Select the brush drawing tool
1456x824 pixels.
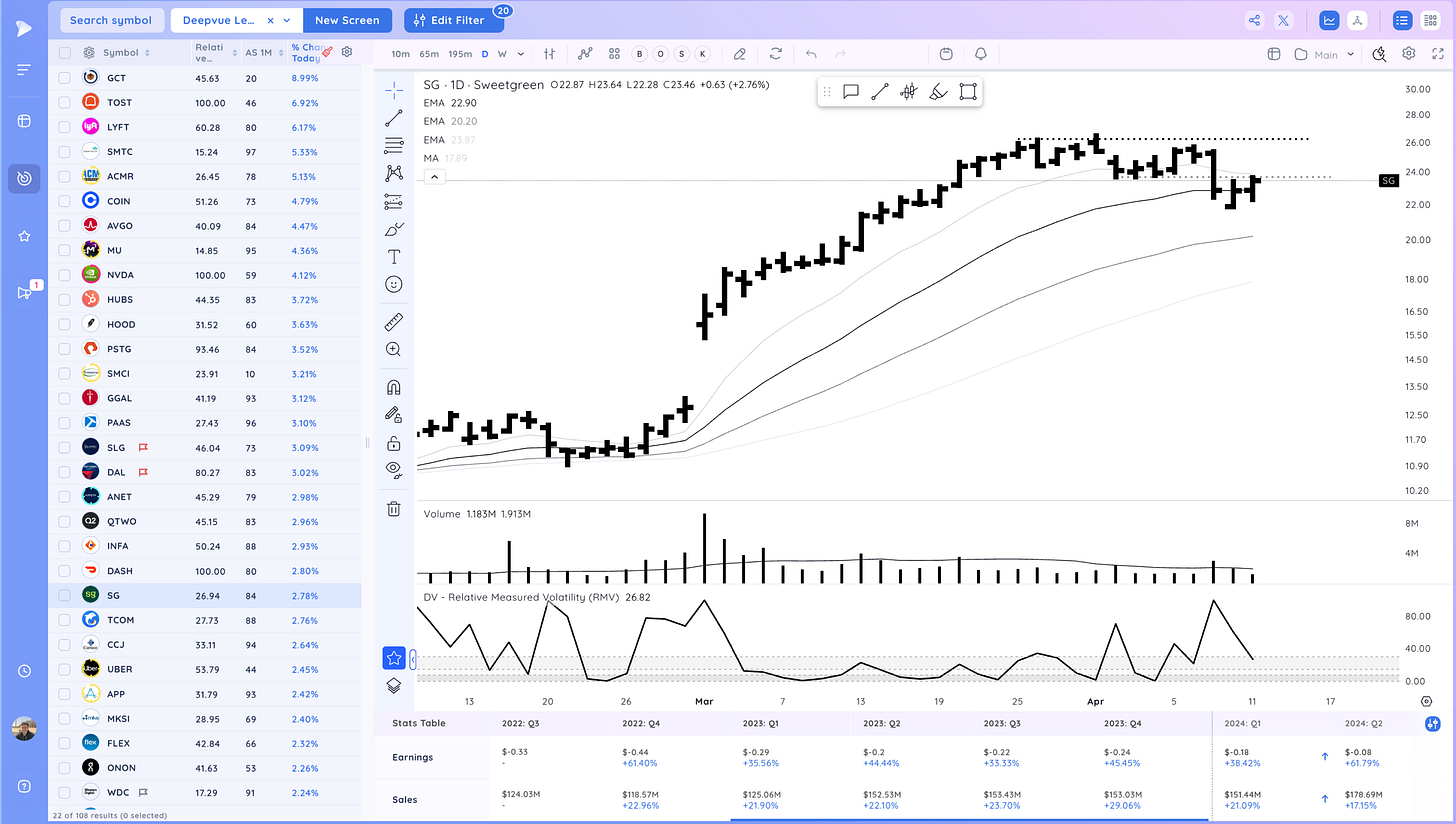(394, 229)
